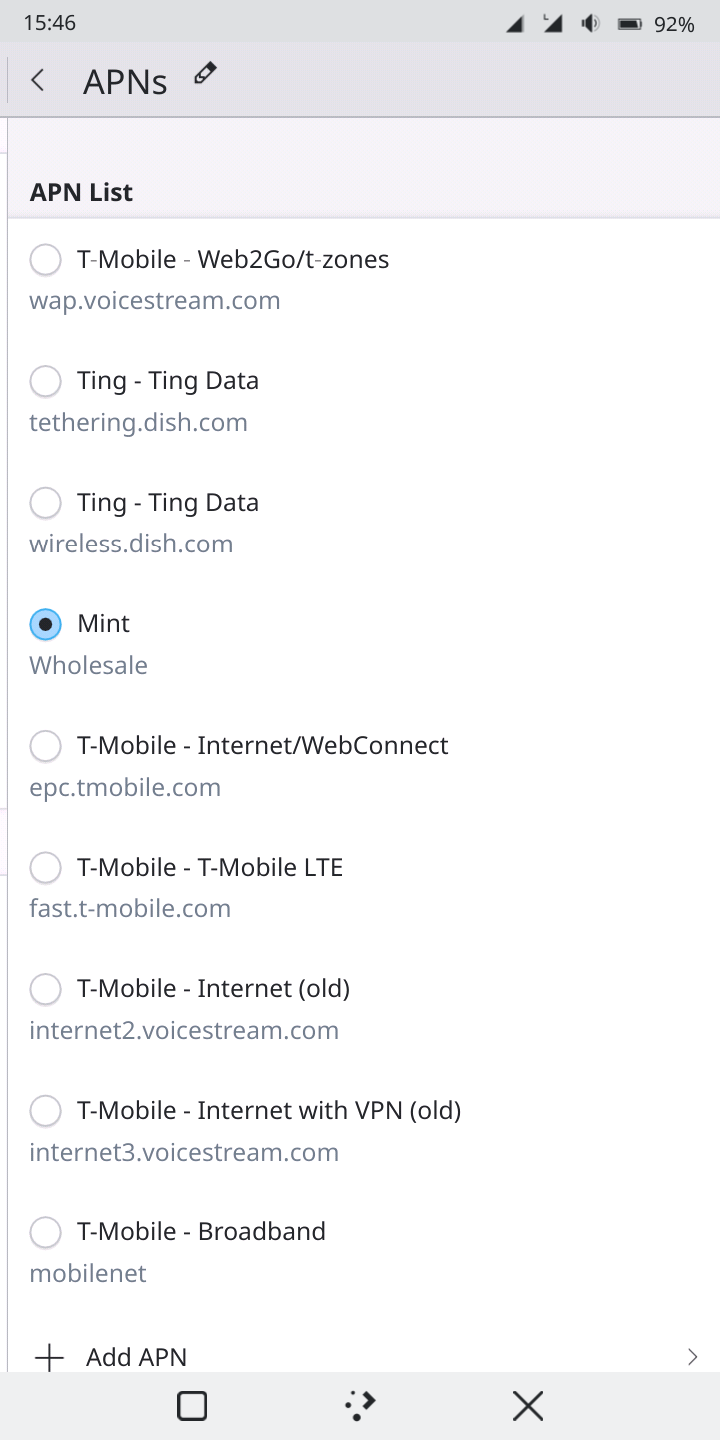Click the plus icon for Add APN
This screenshot has height=1440, width=720.
coord(49,1357)
